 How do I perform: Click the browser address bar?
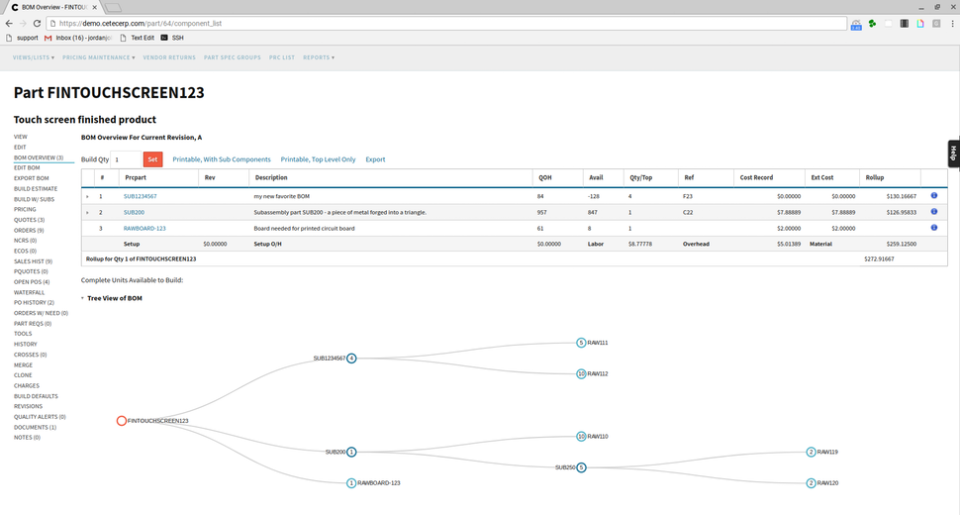[447, 23]
